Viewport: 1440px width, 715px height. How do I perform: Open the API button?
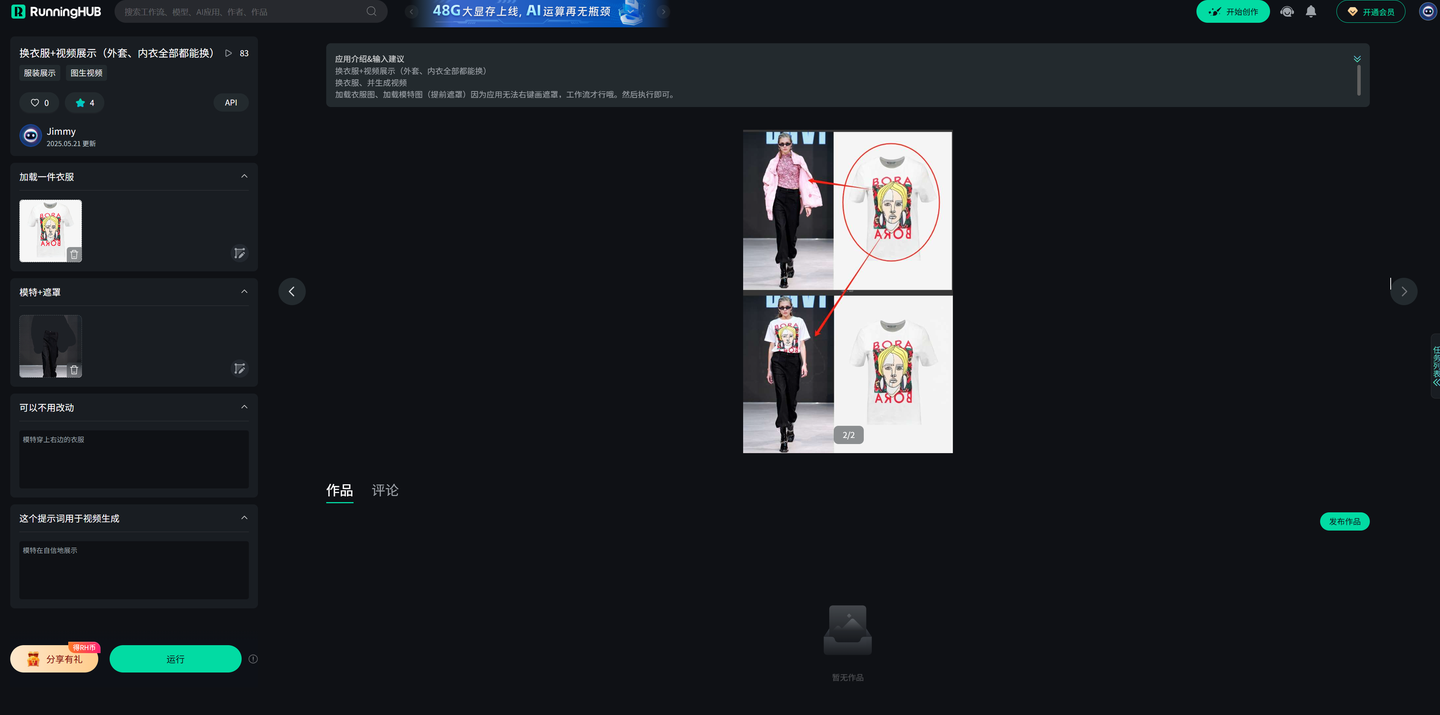(231, 103)
